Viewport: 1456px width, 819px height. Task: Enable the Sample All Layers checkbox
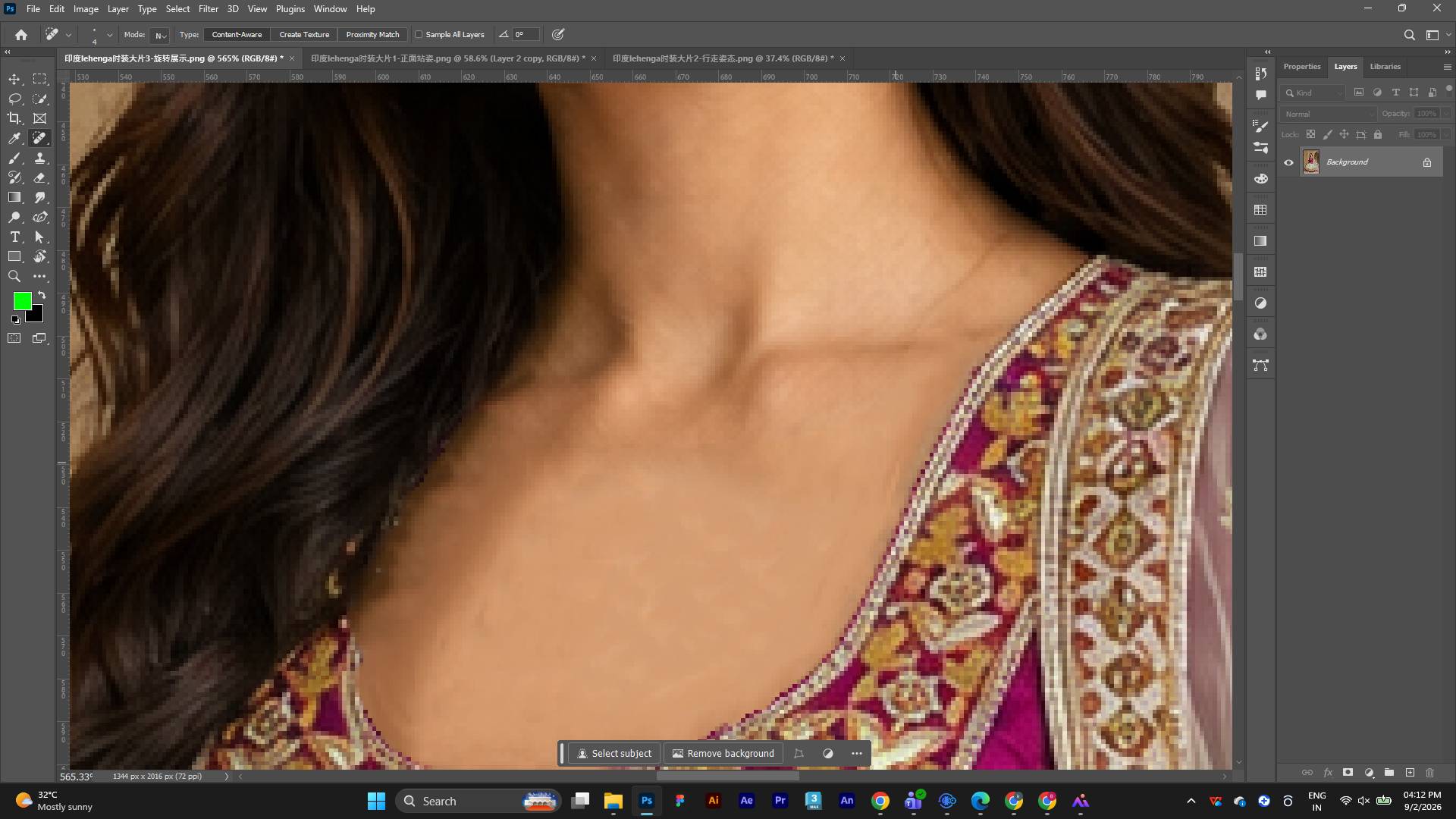[419, 34]
